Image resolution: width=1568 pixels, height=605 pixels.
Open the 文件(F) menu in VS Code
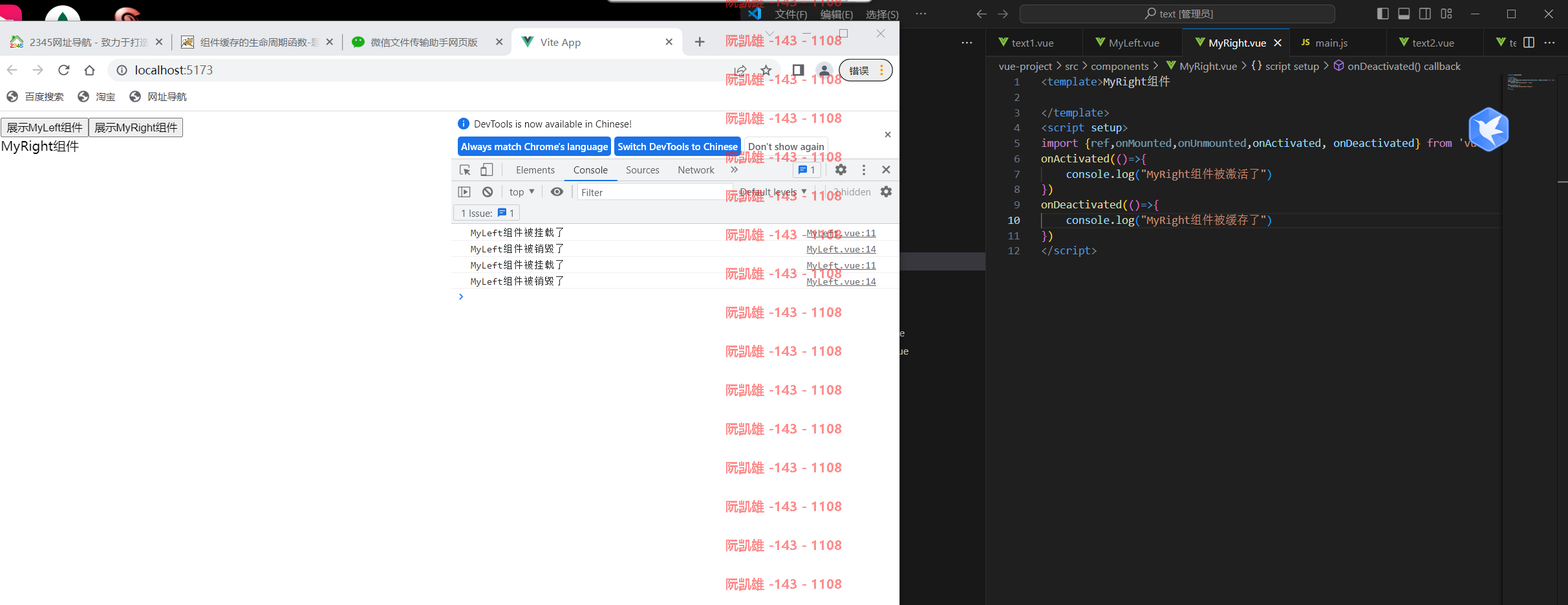click(x=791, y=14)
